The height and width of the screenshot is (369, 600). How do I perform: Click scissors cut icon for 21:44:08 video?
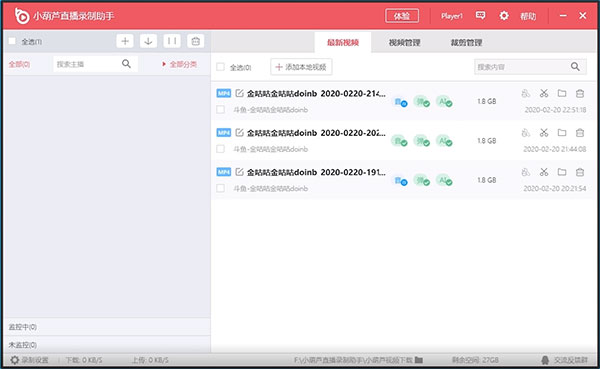point(544,132)
